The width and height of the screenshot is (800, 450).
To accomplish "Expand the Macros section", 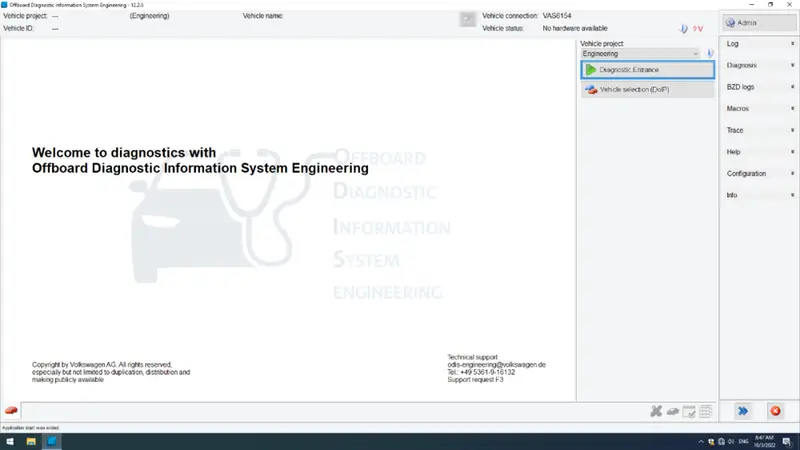I will [x=759, y=109].
